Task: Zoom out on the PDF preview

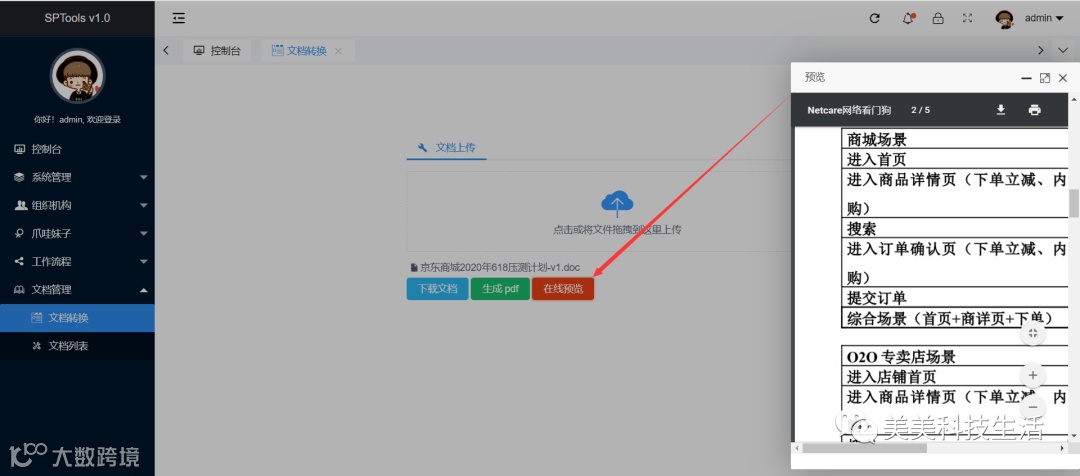Action: tap(1032, 407)
